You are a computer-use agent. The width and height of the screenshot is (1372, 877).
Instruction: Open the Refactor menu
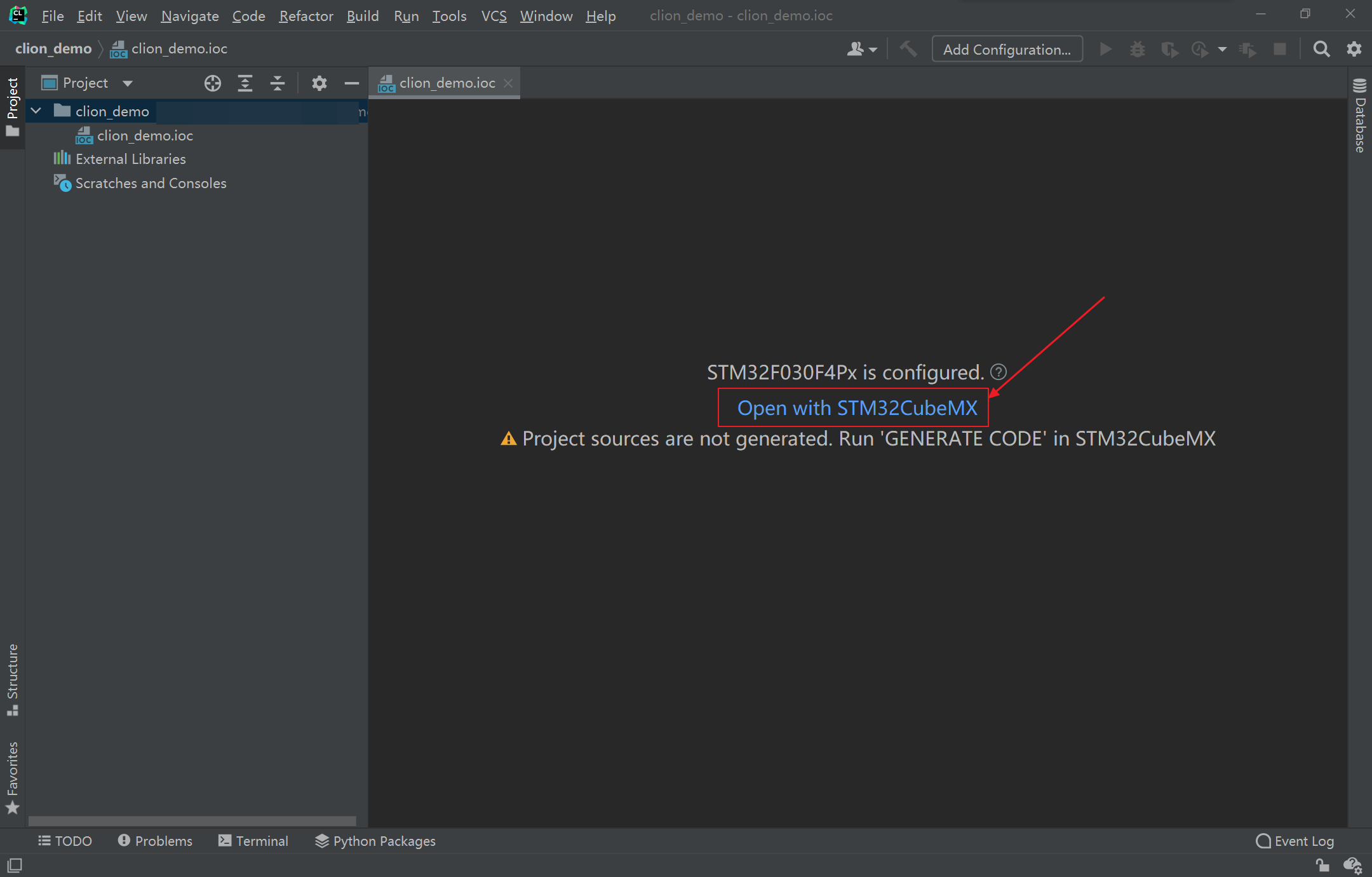click(x=306, y=16)
